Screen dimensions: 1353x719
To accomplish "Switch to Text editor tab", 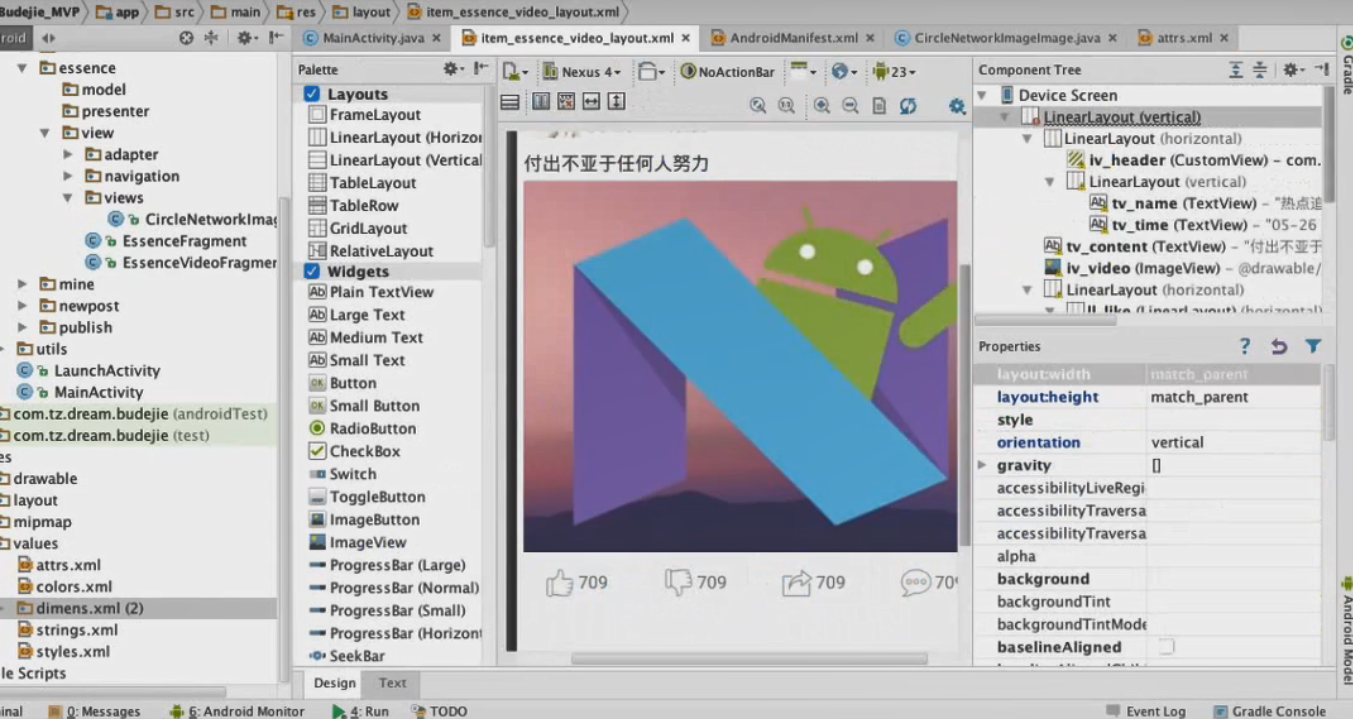I will (x=392, y=683).
